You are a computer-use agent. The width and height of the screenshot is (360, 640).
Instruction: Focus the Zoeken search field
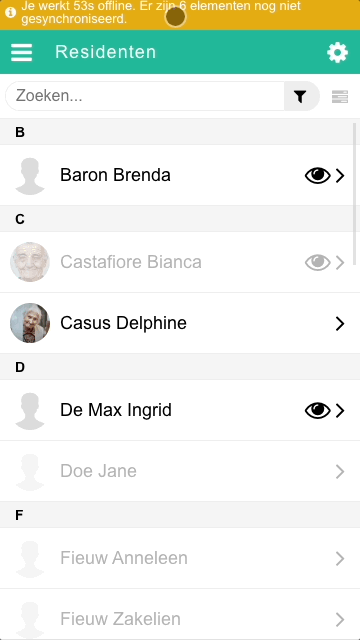click(145, 96)
